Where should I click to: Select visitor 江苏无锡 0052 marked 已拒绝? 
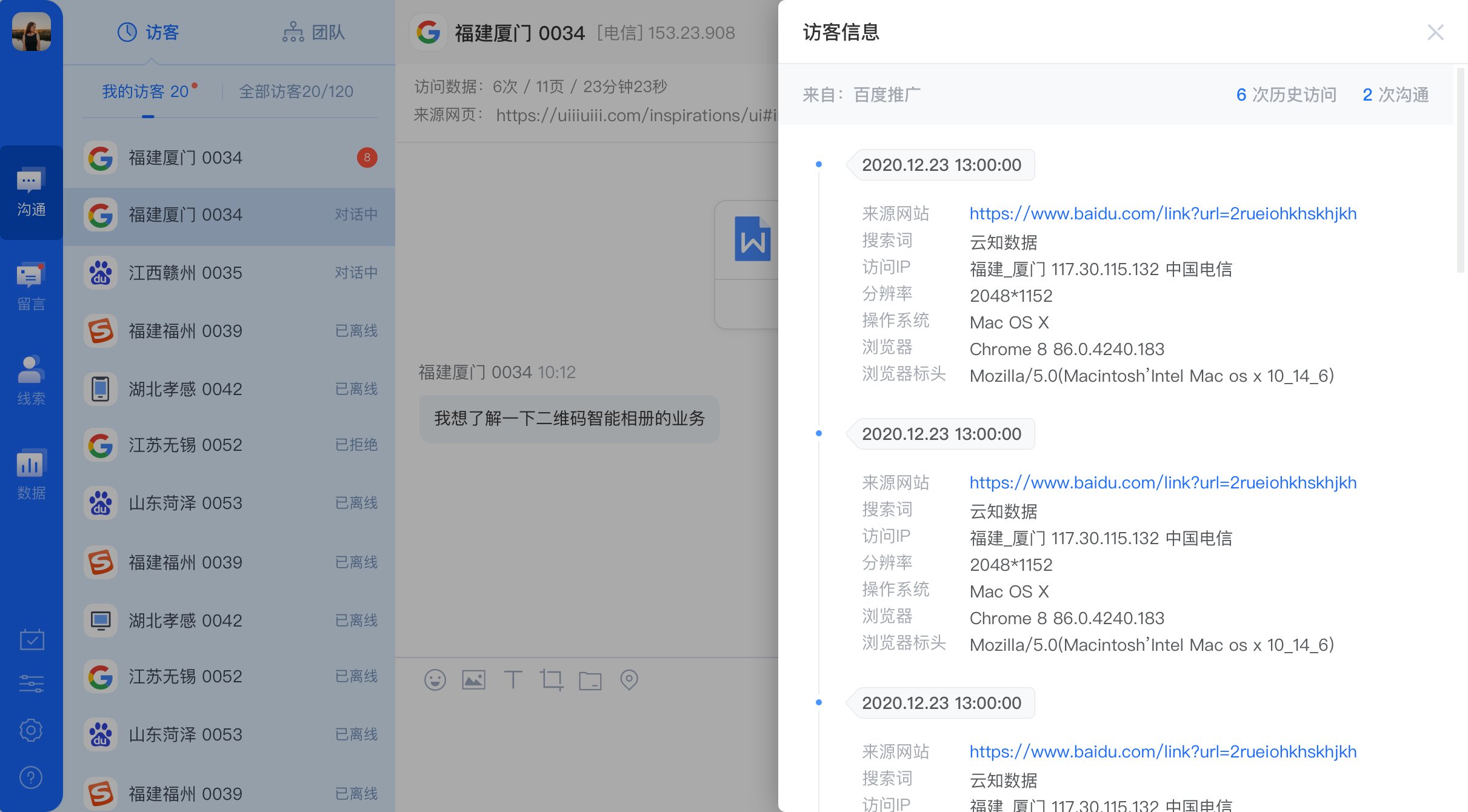229,445
